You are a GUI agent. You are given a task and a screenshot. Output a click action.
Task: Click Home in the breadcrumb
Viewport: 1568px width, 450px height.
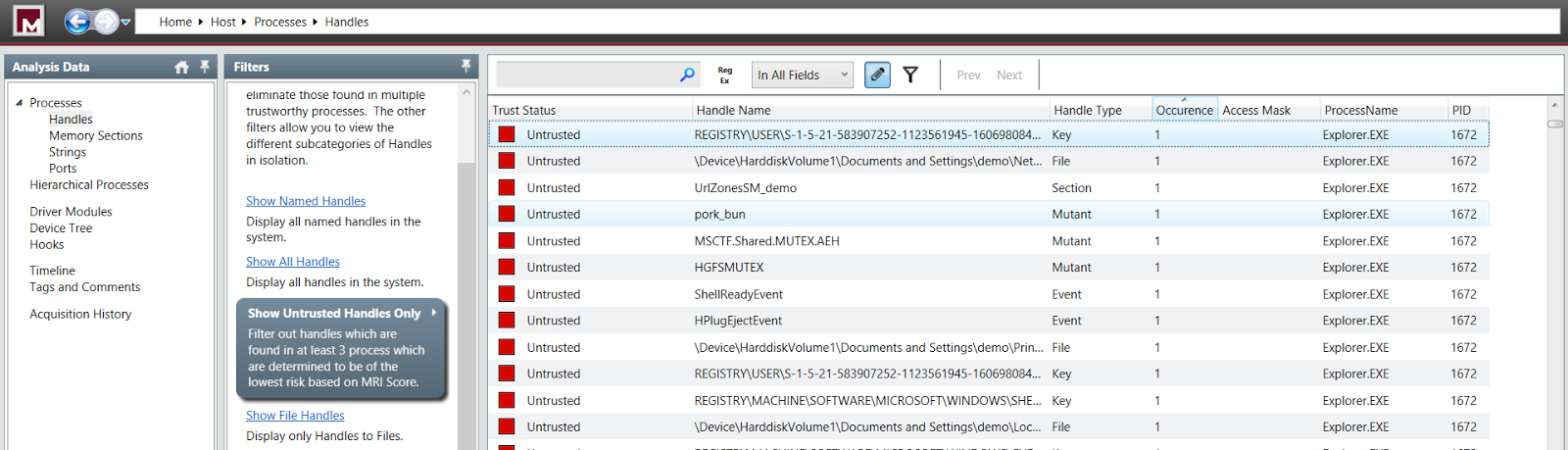click(x=175, y=22)
